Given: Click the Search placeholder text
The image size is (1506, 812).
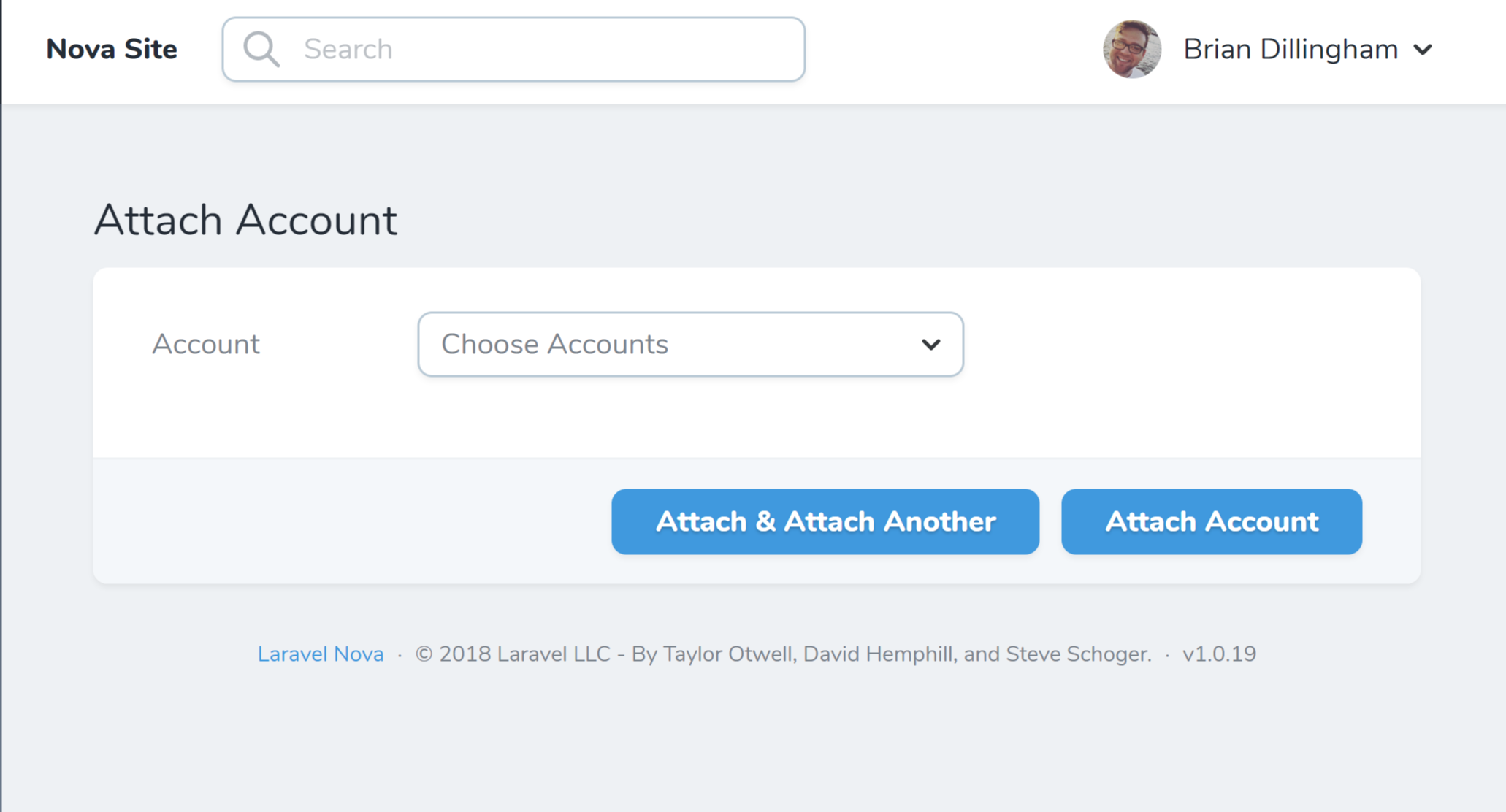Looking at the screenshot, I should tap(348, 49).
